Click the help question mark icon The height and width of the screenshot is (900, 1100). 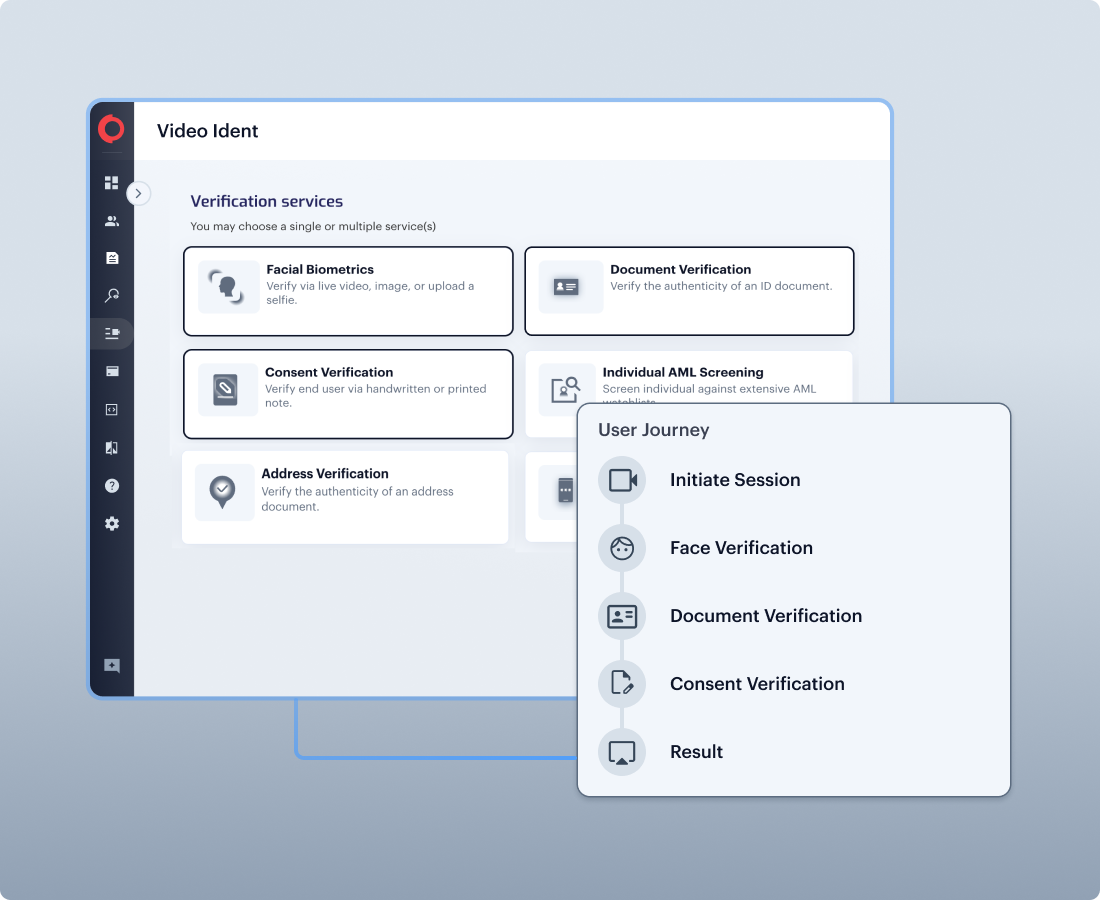click(111, 486)
